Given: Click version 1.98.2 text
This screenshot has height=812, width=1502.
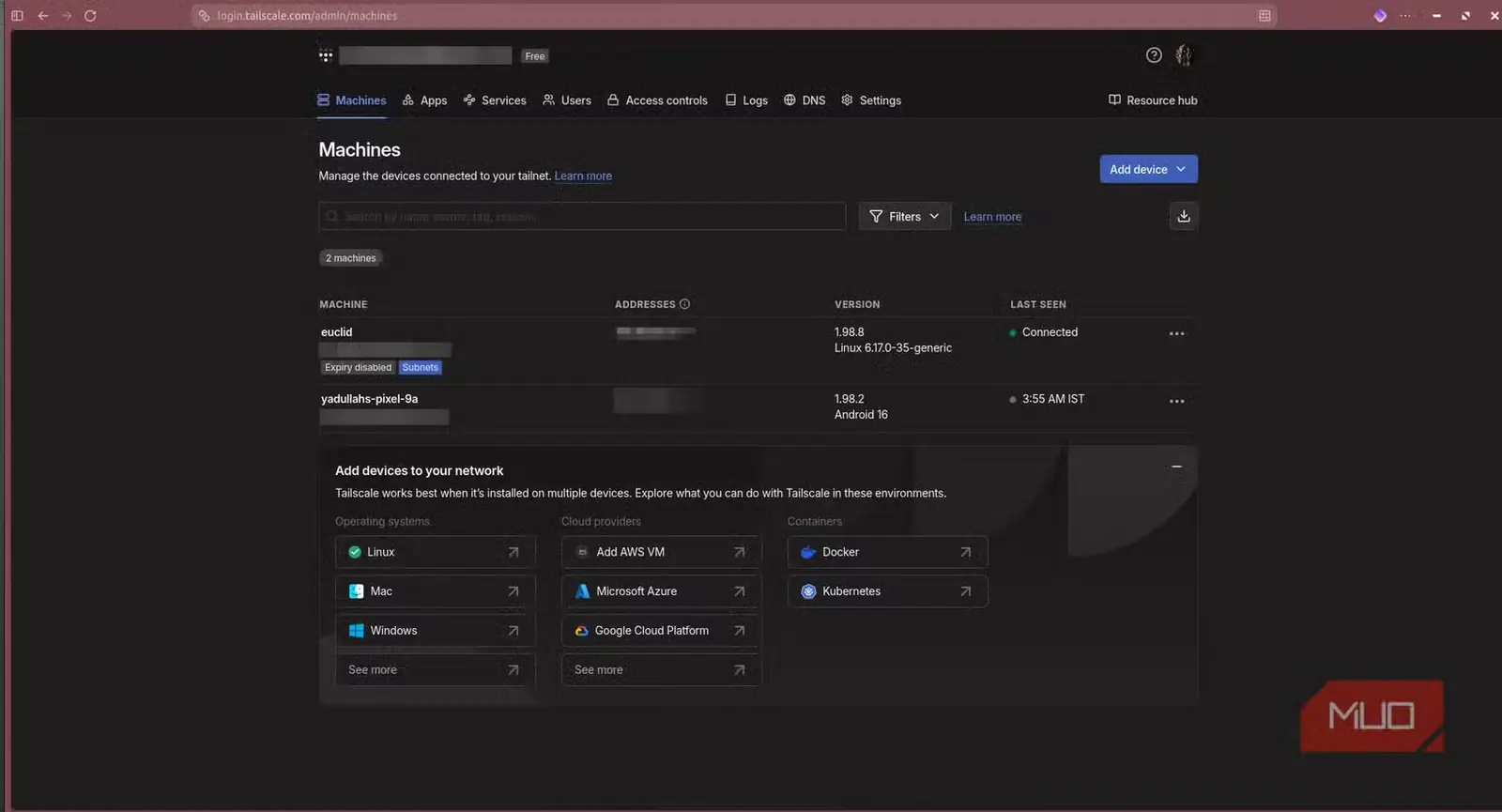Looking at the screenshot, I should click(850, 399).
